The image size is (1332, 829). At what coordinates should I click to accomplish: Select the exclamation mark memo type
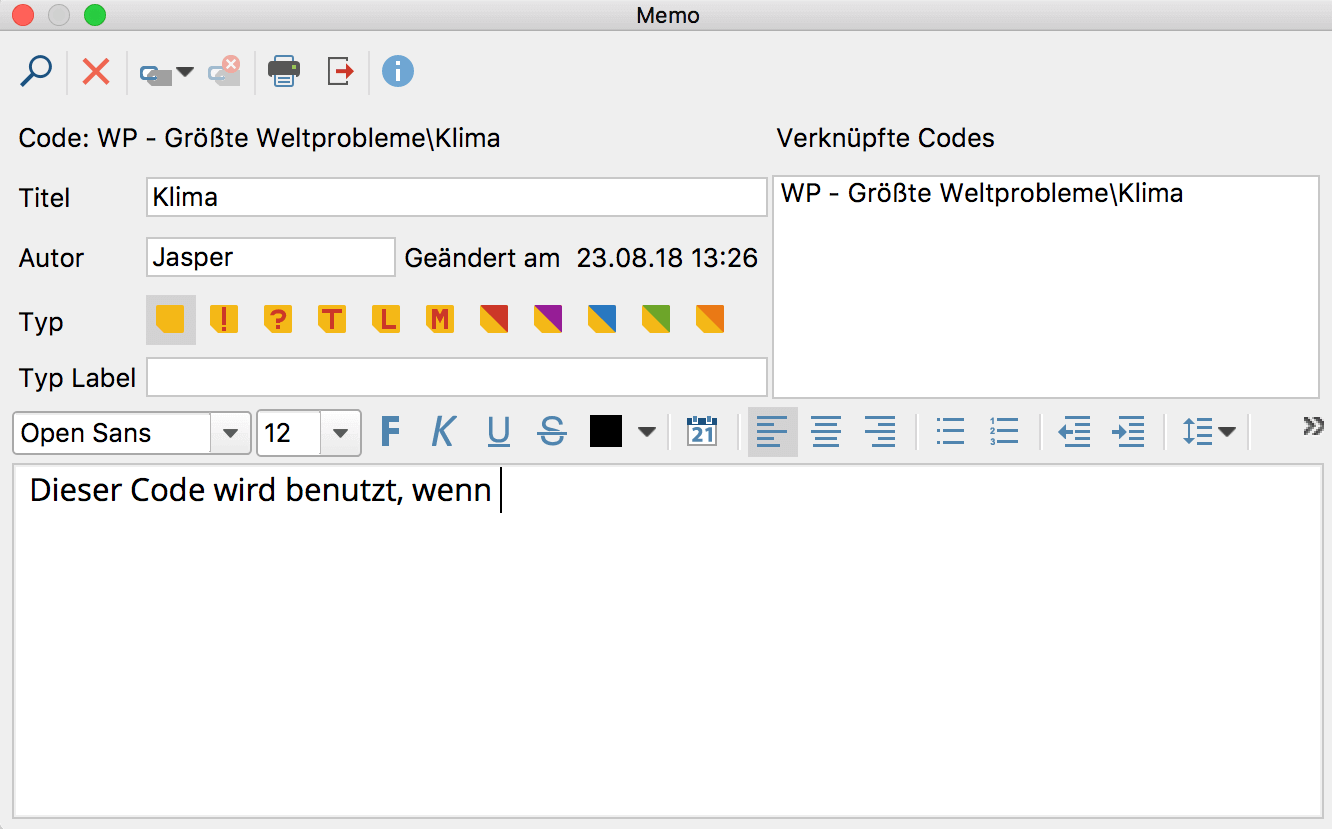[224, 320]
